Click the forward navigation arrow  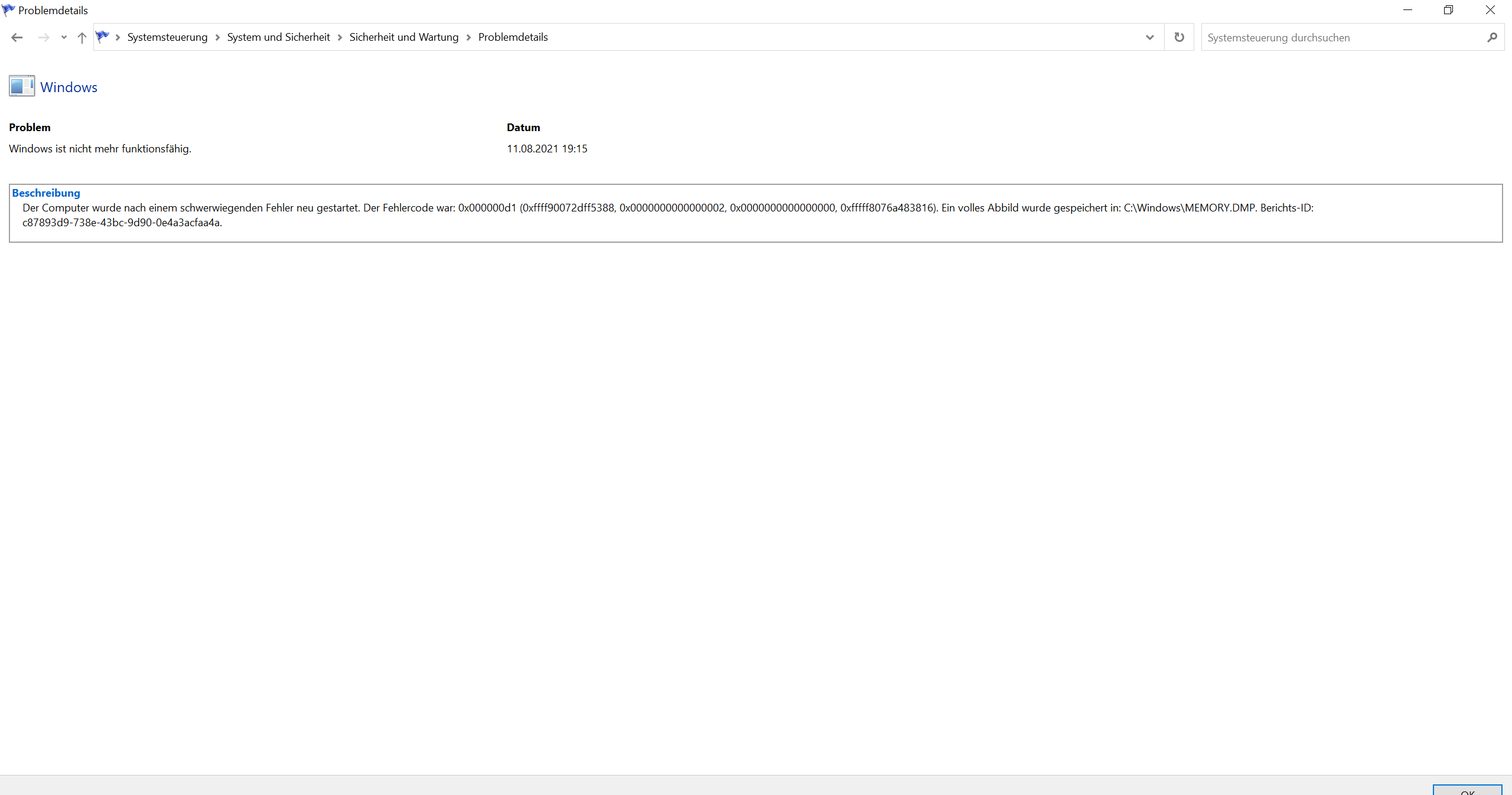point(44,37)
